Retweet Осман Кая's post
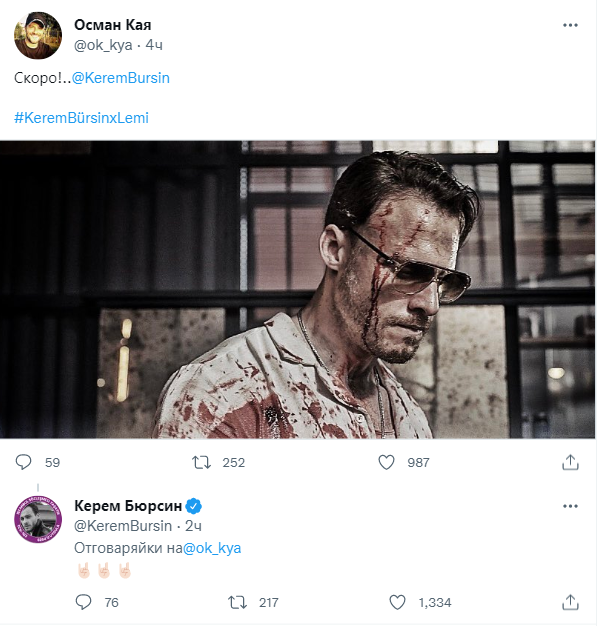 coord(201,462)
